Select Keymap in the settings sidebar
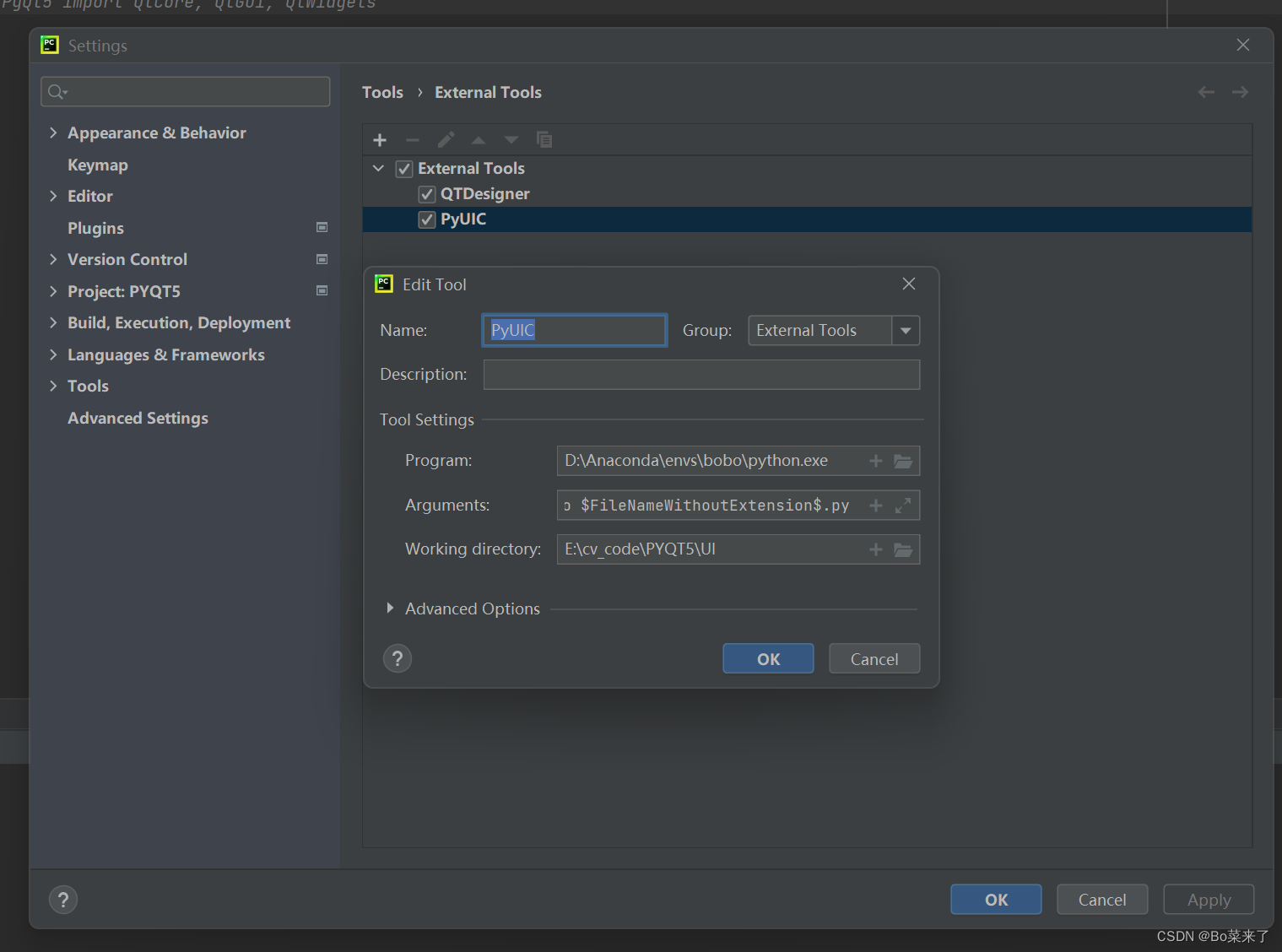 (x=97, y=165)
